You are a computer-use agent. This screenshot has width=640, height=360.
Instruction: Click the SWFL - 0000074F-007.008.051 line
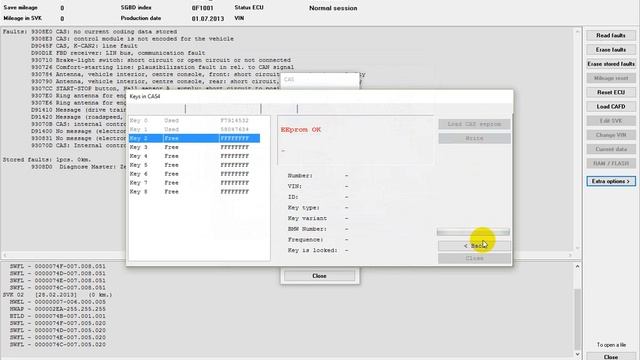[58, 266]
